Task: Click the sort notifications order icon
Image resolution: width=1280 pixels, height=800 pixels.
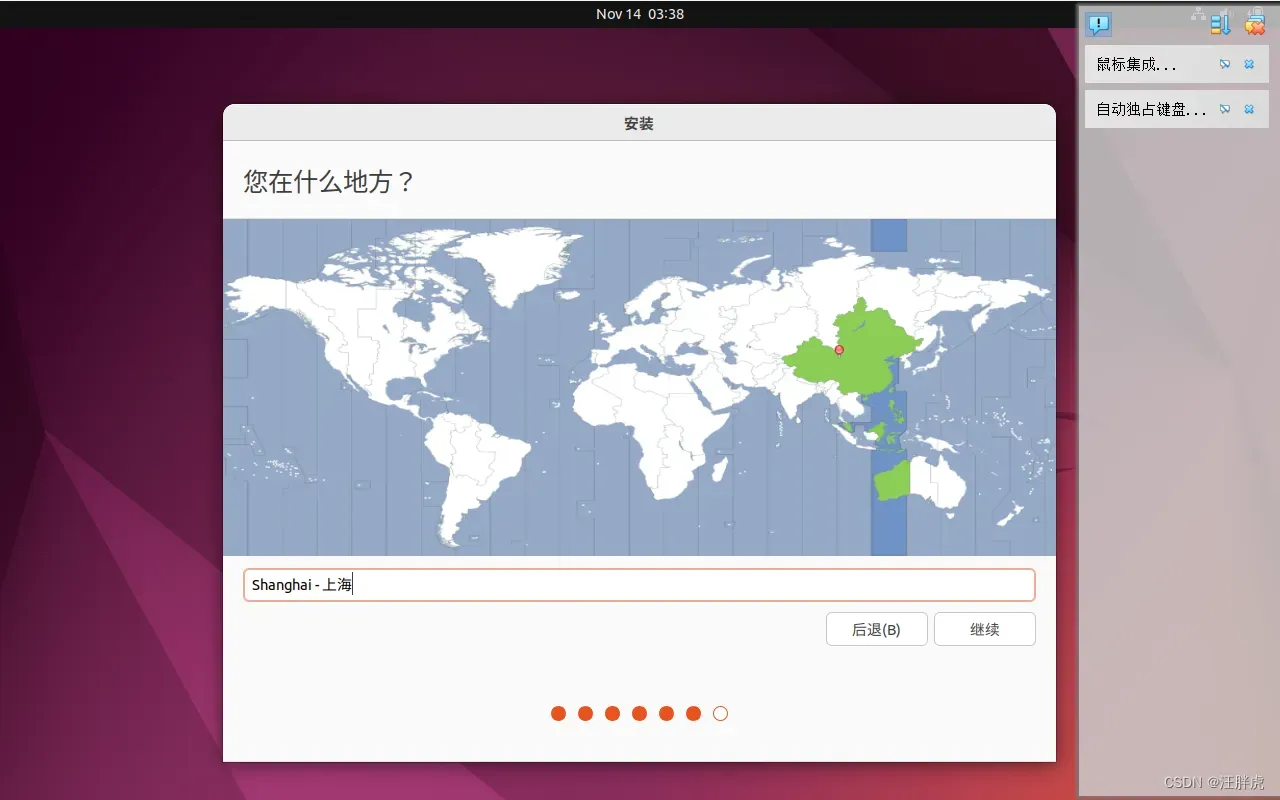Action: [1221, 25]
